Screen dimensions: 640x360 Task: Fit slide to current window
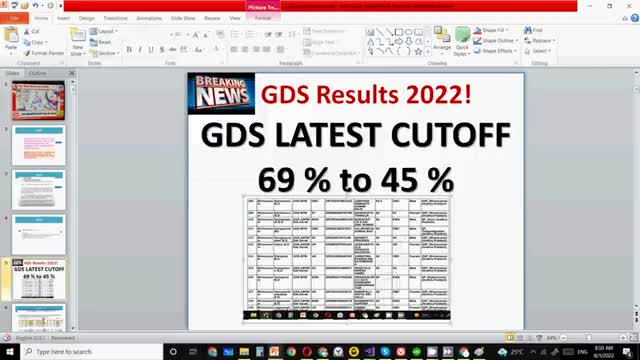(633, 338)
